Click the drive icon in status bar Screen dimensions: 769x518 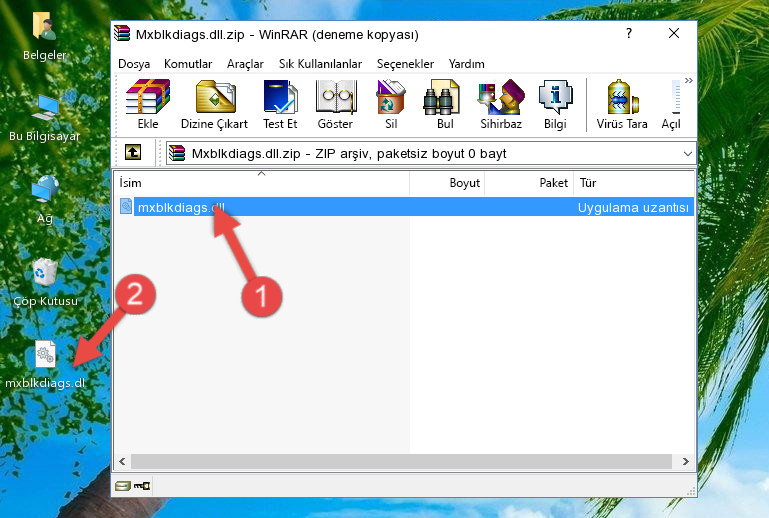coord(123,486)
